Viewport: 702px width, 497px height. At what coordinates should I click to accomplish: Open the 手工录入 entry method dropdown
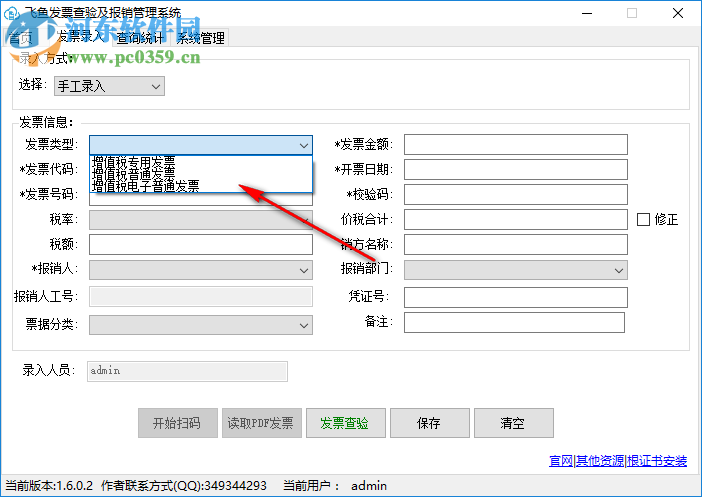pos(109,86)
